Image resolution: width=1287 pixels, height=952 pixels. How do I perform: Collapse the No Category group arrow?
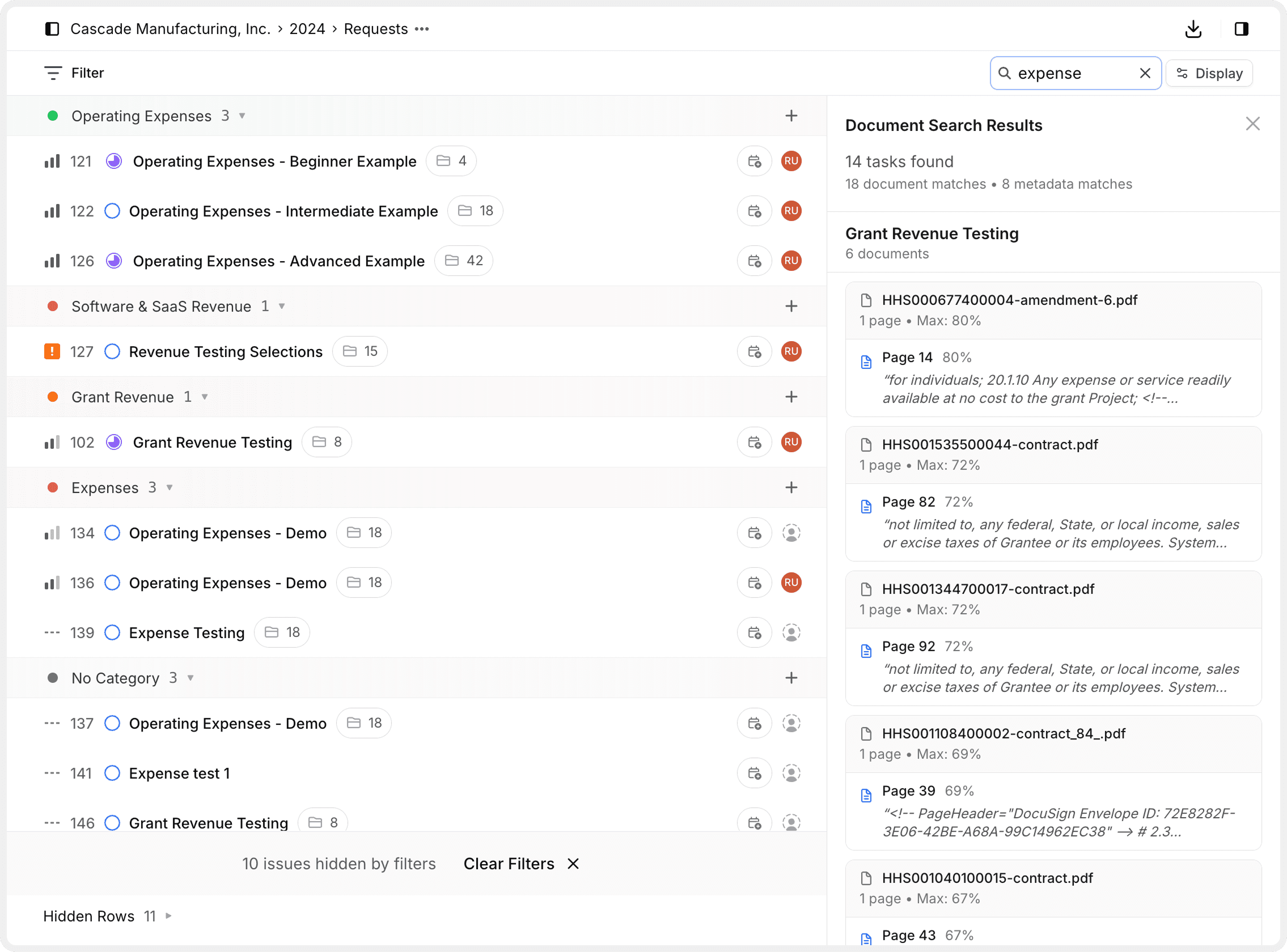190,678
